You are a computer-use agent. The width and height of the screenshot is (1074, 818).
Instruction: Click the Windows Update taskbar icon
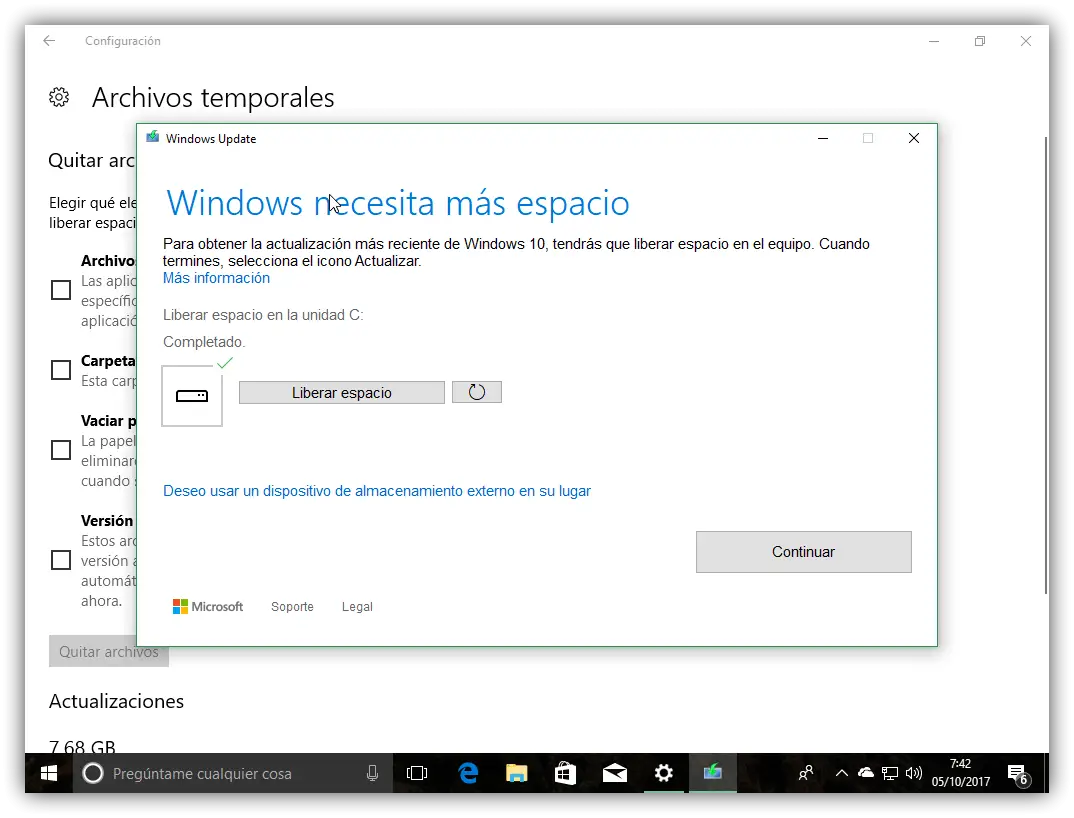(712, 773)
